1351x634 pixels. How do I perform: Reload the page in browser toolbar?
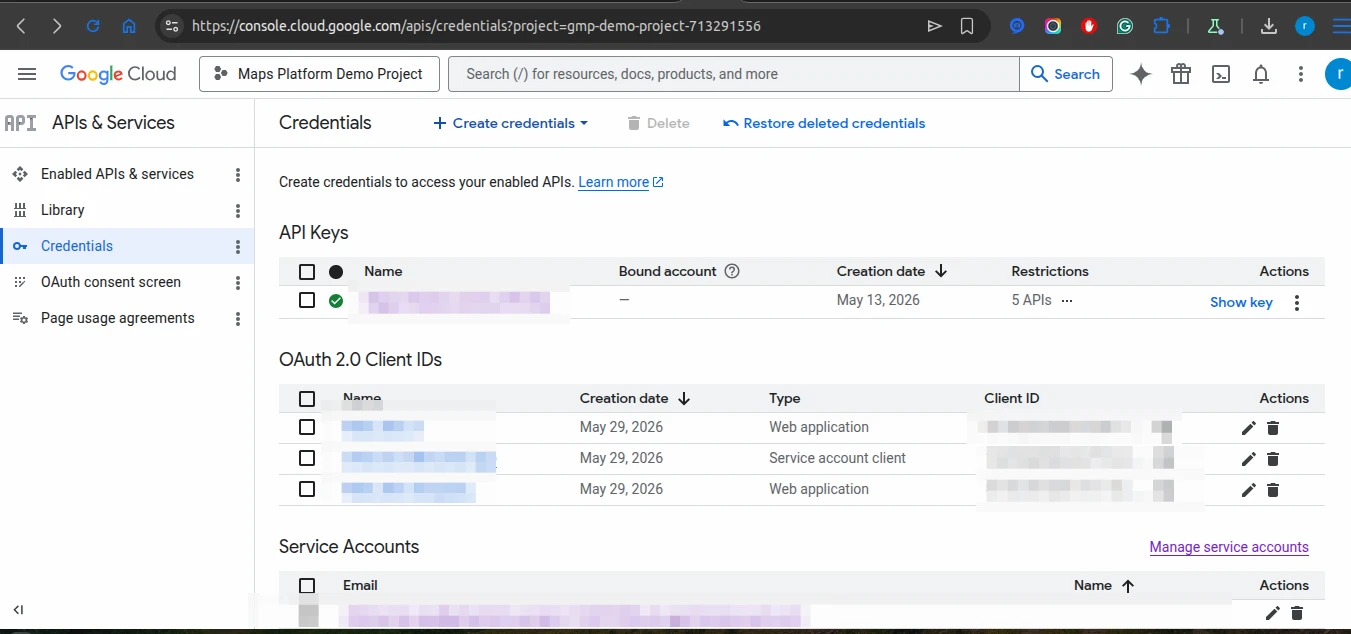(93, 26)
